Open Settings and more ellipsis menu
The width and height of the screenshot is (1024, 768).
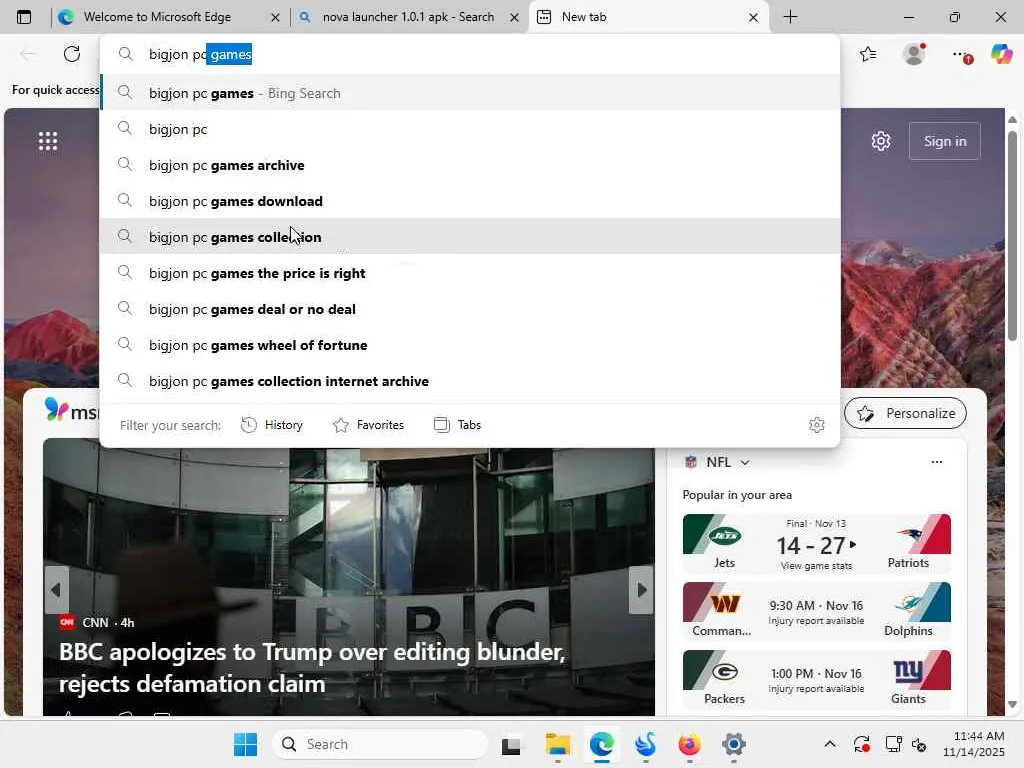(960, 55)
